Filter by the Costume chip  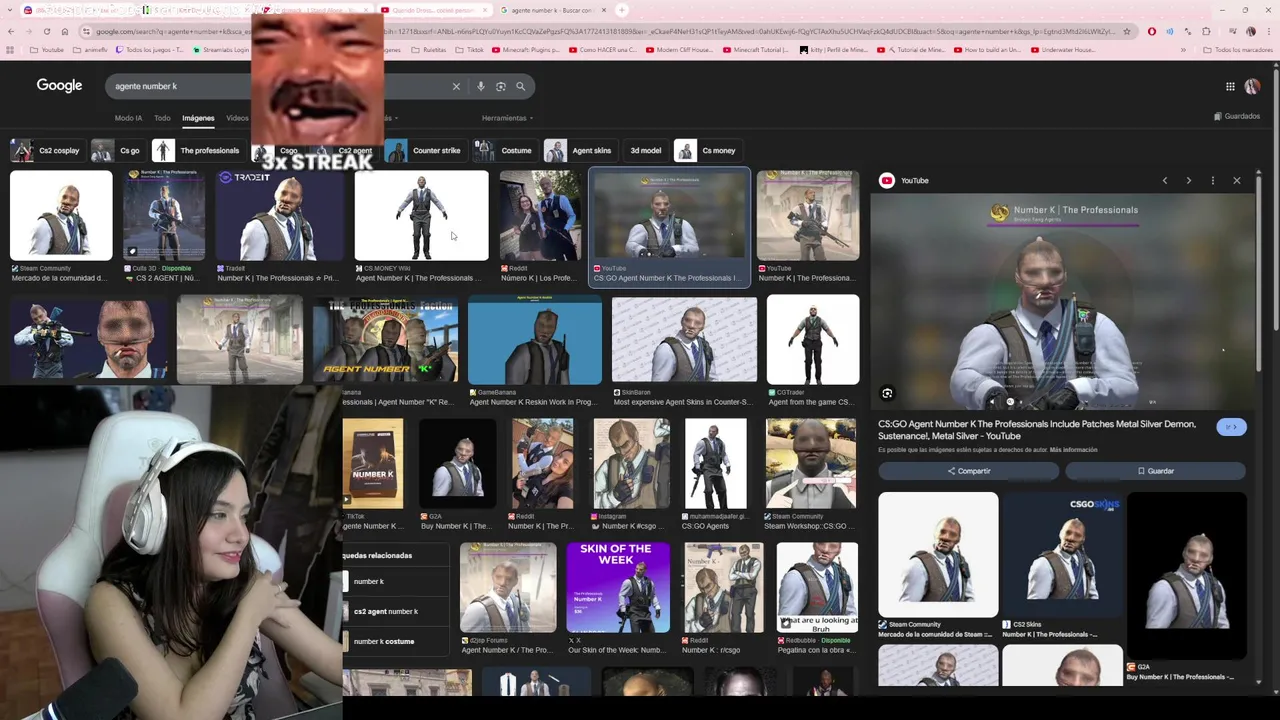[504, 151]
